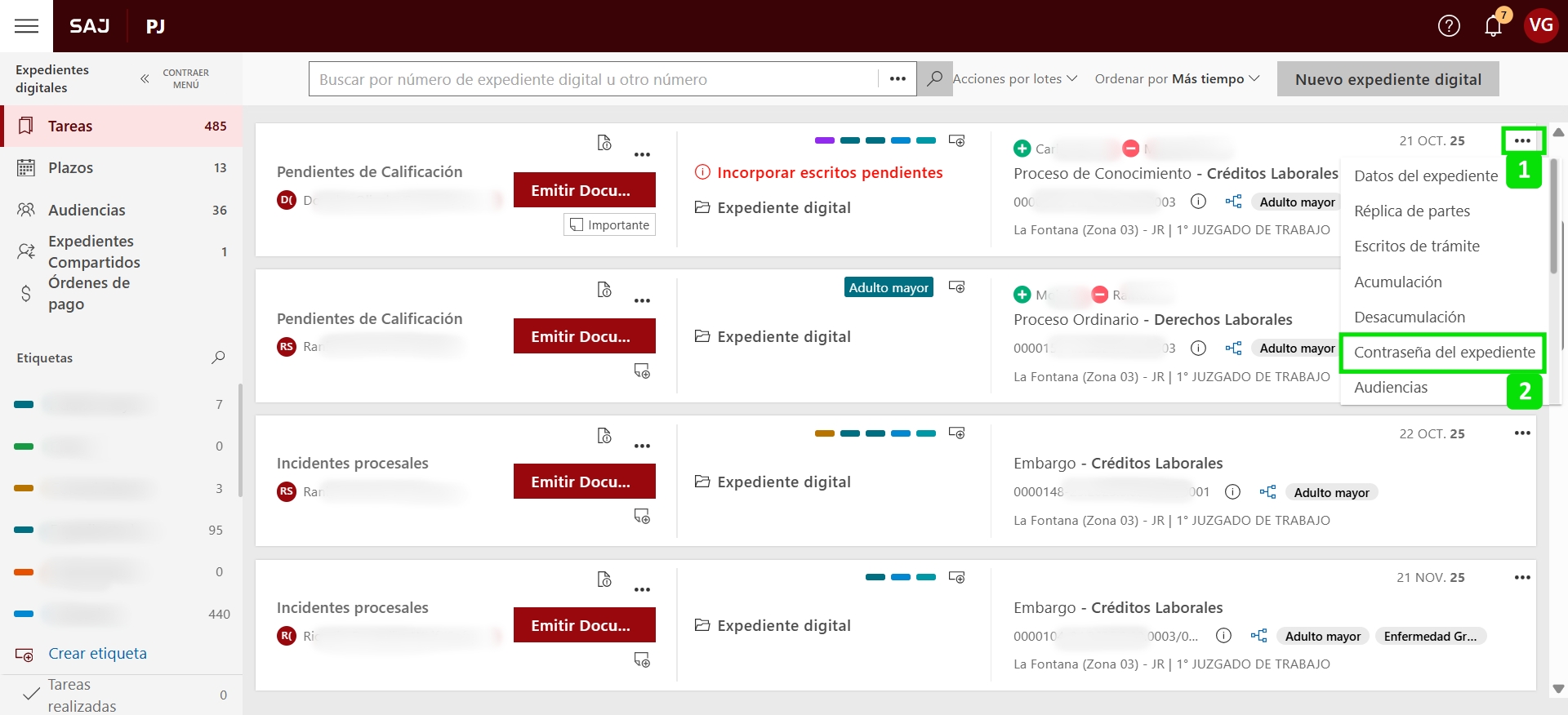Choose Réplica de partes from menu

click(1411, 211)
